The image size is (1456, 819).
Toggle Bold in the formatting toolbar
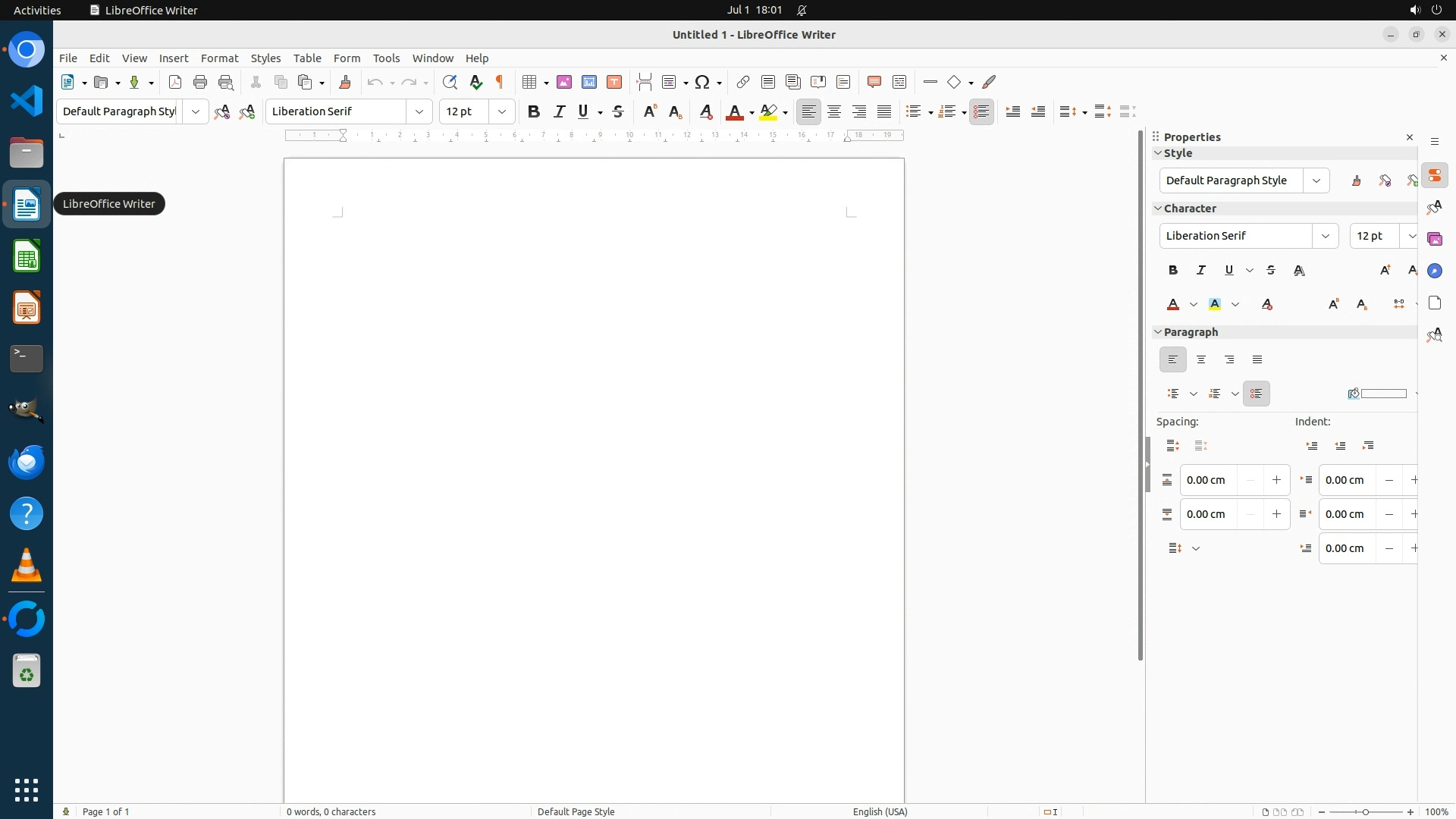(x=534, y=111)
